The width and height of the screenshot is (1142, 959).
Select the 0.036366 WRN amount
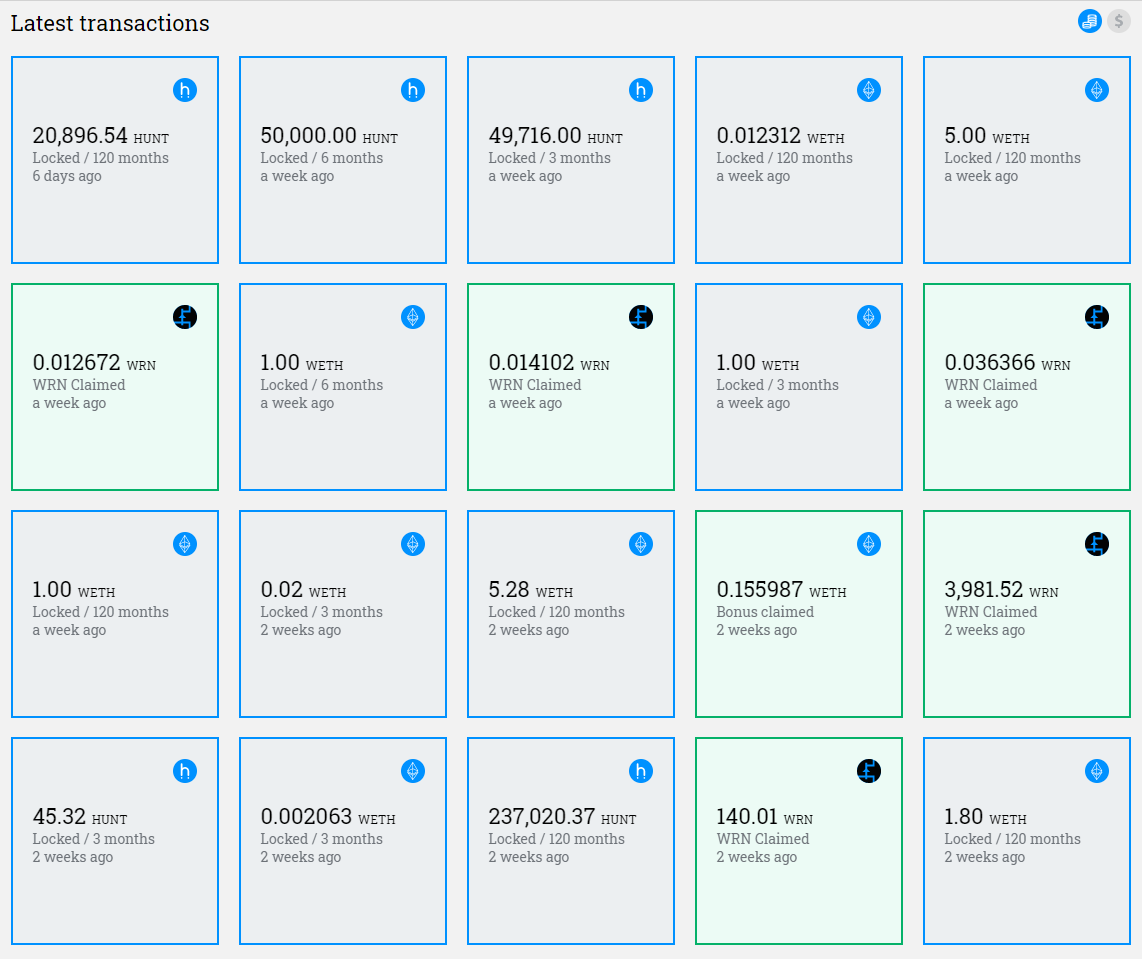coord(1007,363)
